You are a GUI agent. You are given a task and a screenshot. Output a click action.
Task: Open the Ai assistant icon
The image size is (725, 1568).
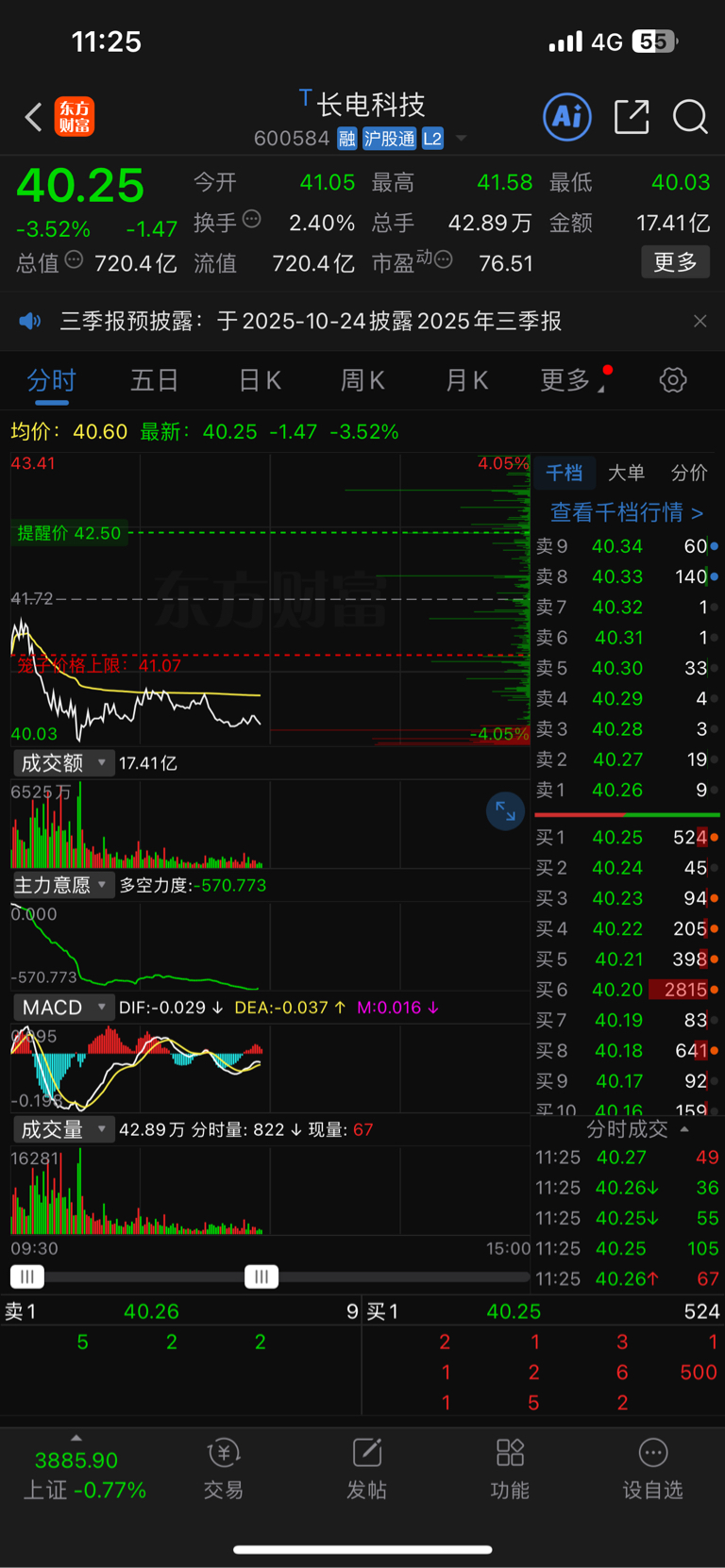(x=567, y=117)
